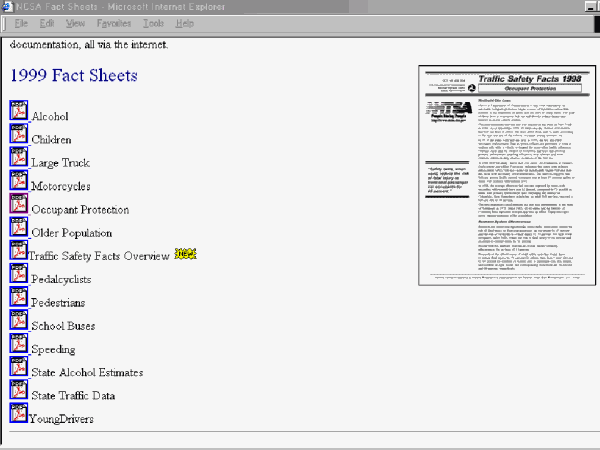Open the Favorites menu
The image size is (600, 450).
113,23
